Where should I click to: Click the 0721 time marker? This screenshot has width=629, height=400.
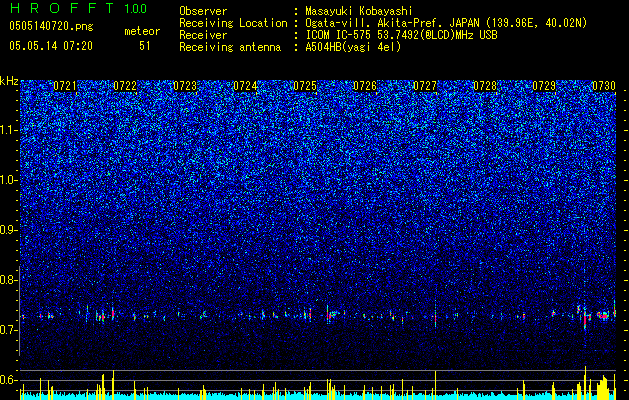[65, 86]
